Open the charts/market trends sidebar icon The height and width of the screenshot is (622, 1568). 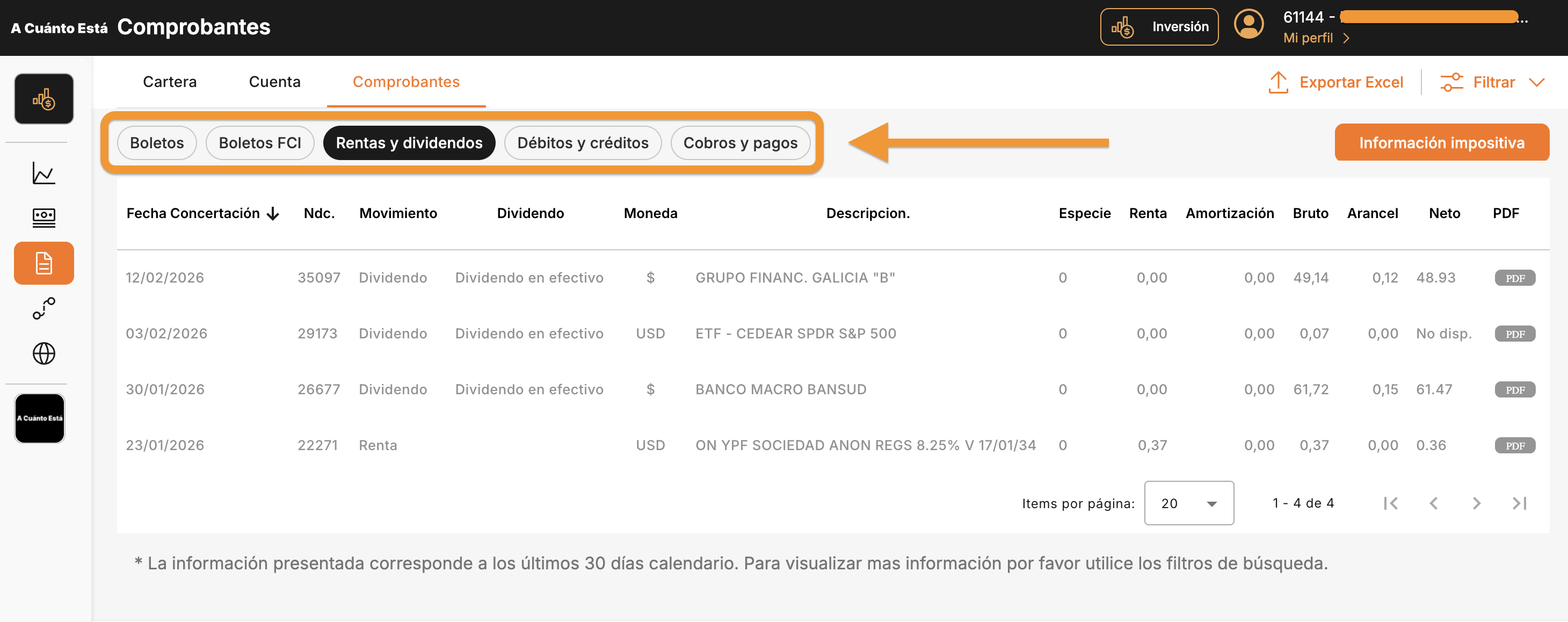pyautogui.click(x=43, y=173)
